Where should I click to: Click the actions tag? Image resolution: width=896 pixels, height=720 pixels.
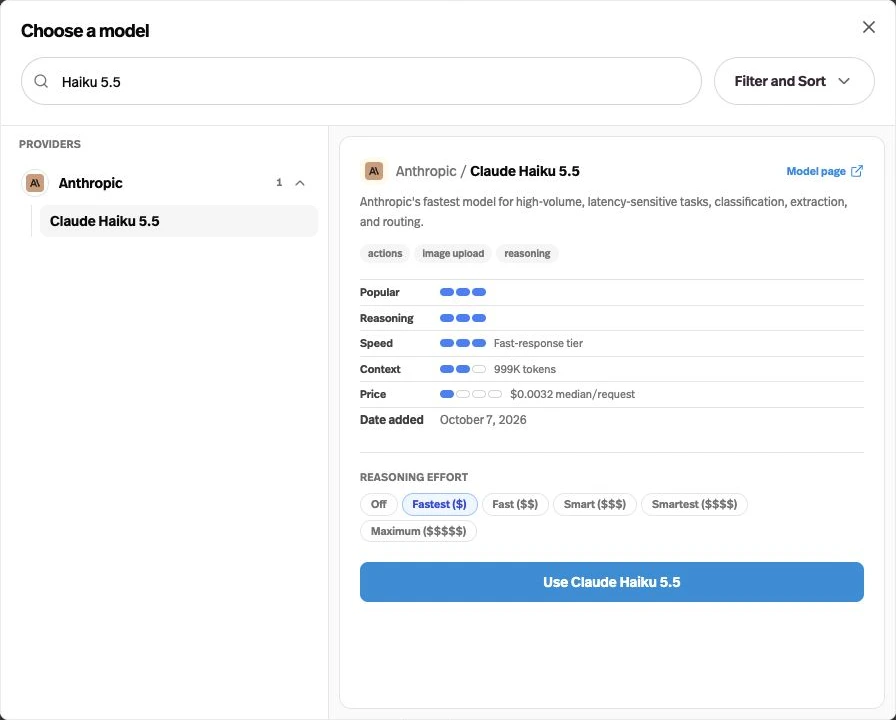385,253
